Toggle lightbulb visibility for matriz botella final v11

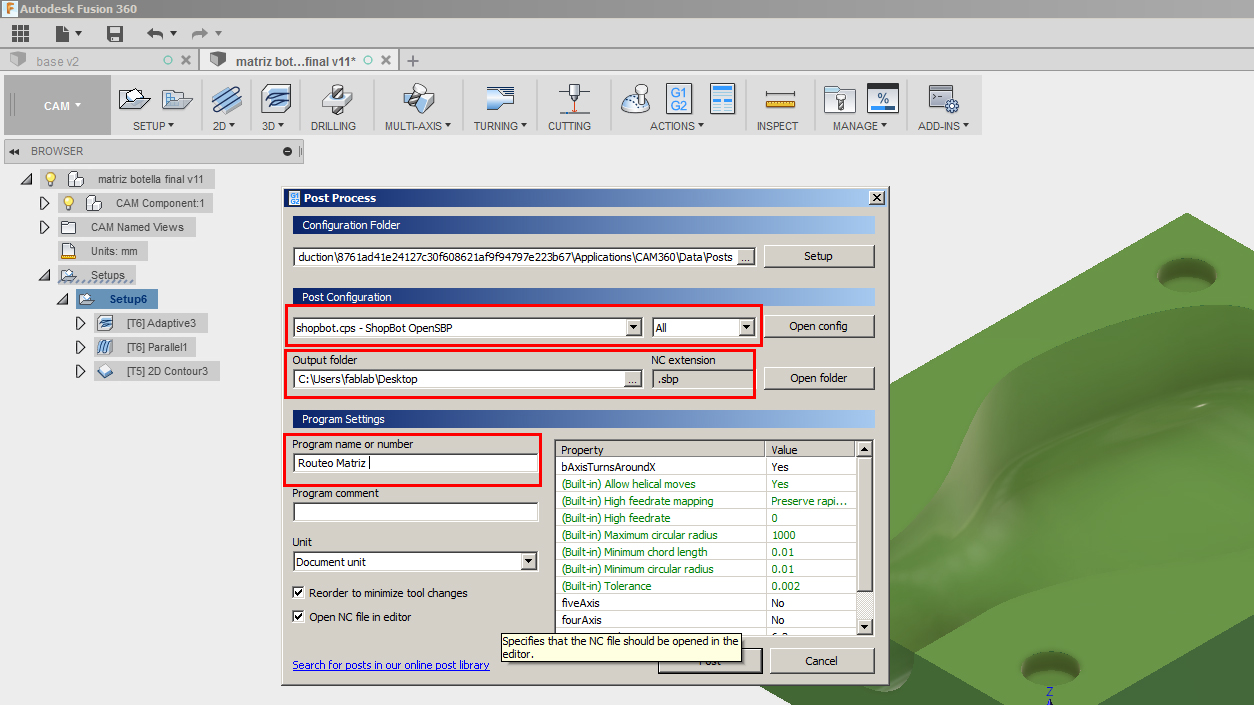pos(50,179)
